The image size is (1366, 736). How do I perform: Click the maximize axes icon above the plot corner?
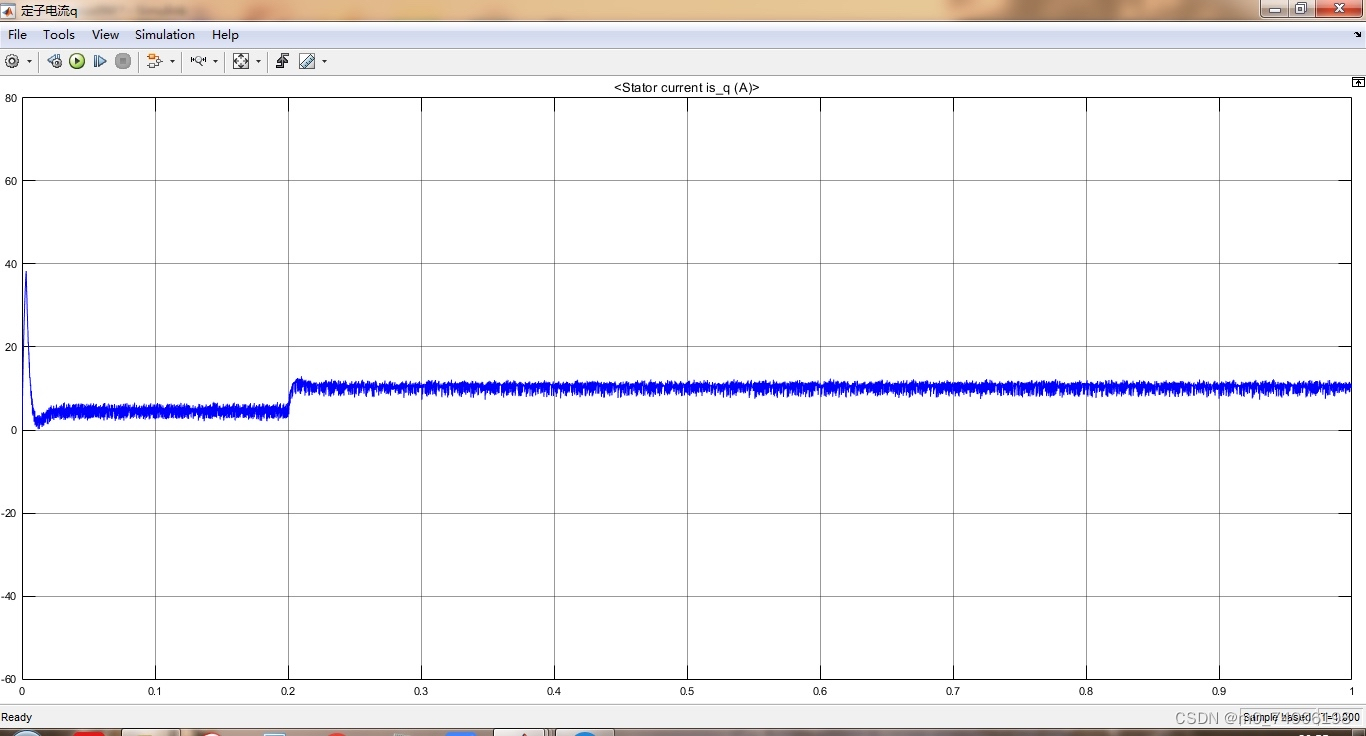(1358, 82)
